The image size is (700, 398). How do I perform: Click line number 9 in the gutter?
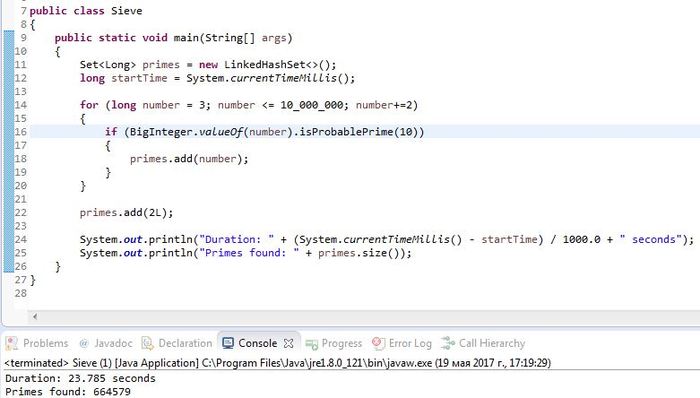point(24,37)
